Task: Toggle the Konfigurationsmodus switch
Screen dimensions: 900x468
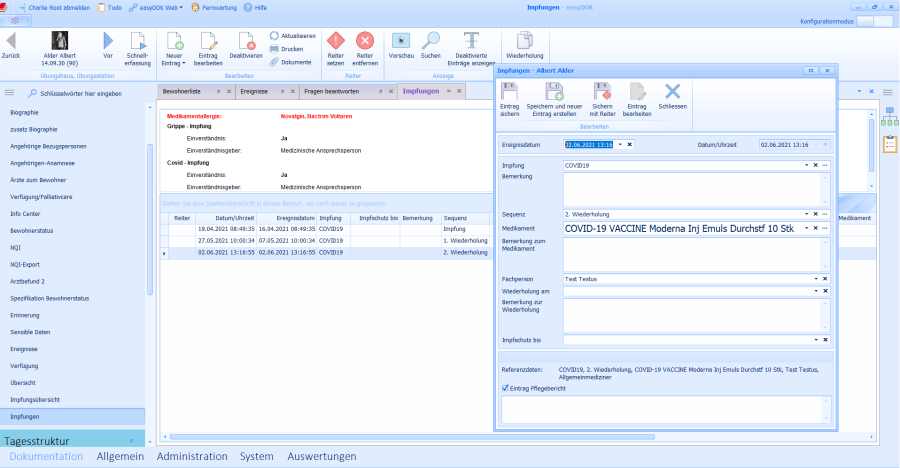Action: [x=874, y=21]
